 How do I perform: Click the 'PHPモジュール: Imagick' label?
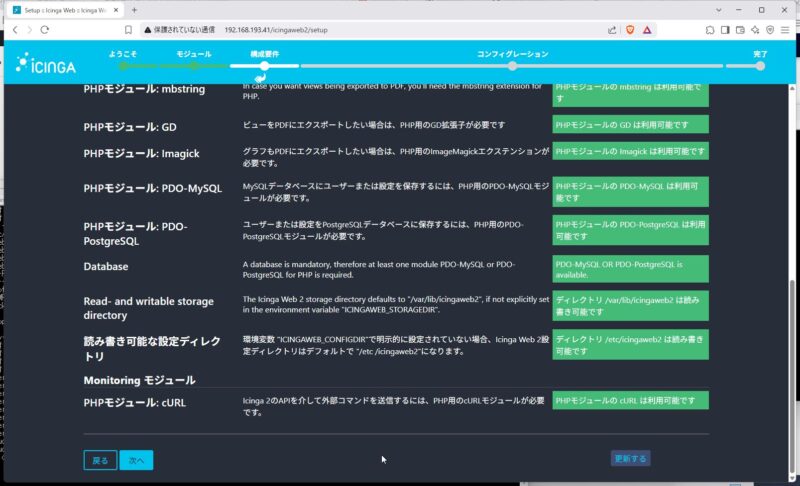[x=141, y=154]
